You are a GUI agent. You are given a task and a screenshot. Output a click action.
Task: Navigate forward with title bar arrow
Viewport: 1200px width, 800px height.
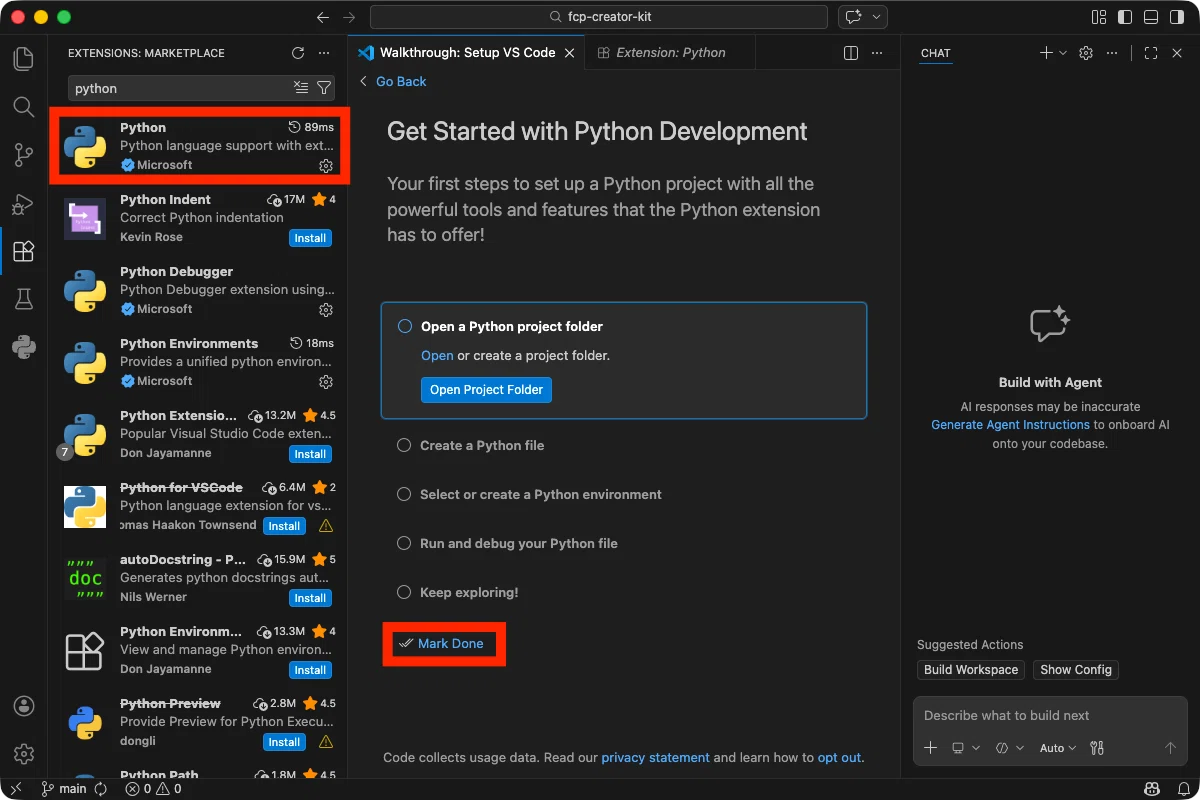tap(349, 17)
